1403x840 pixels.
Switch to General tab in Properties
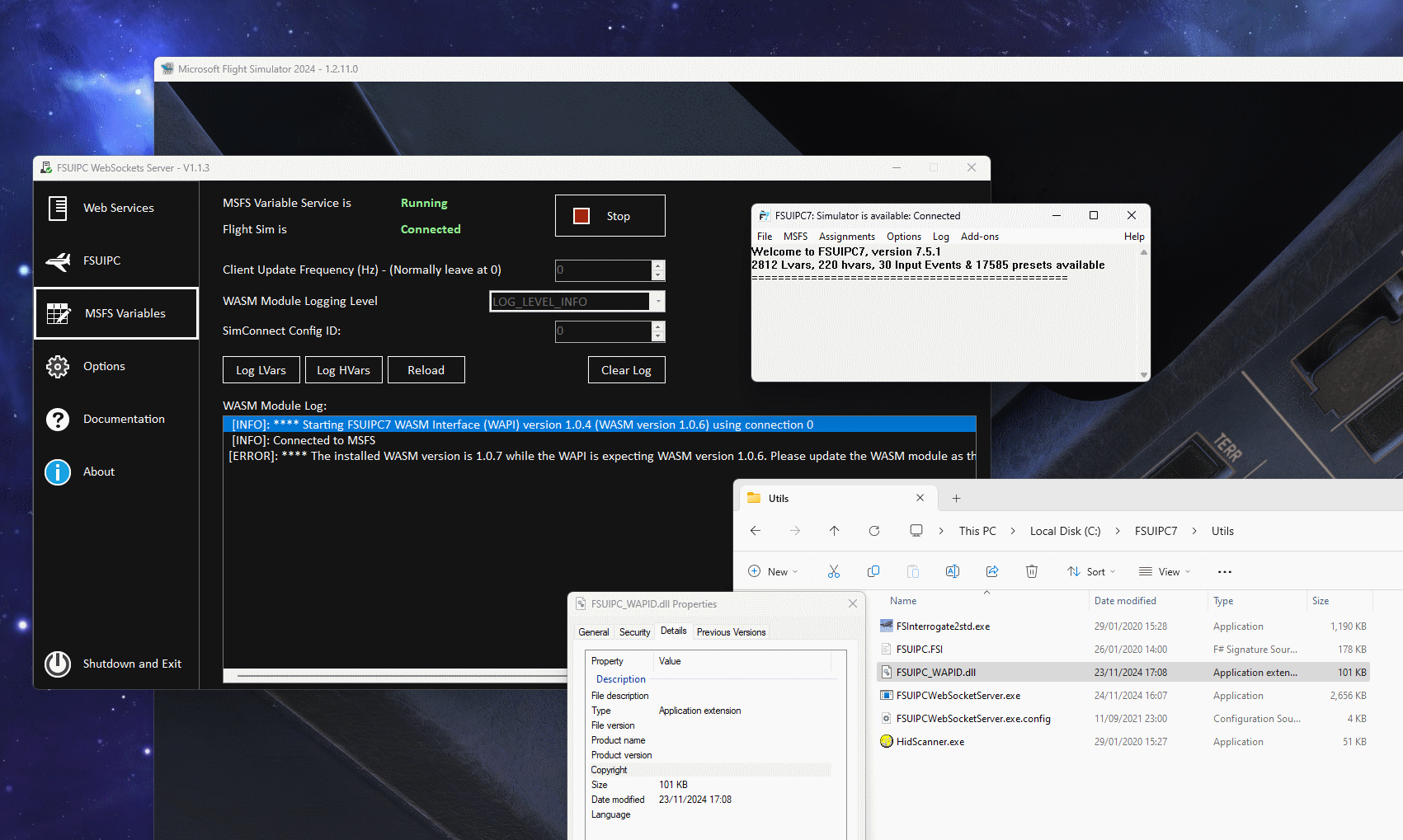594,632
